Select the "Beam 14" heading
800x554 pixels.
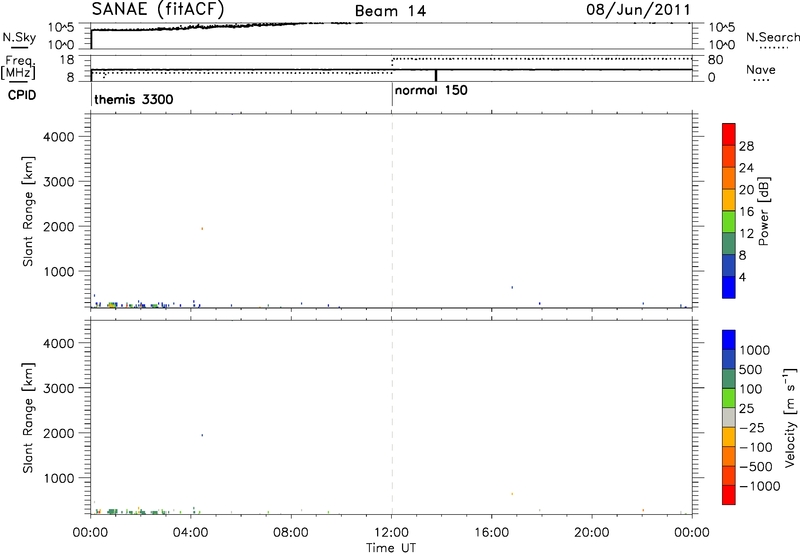pyautogui.click(x=390, y=11)
